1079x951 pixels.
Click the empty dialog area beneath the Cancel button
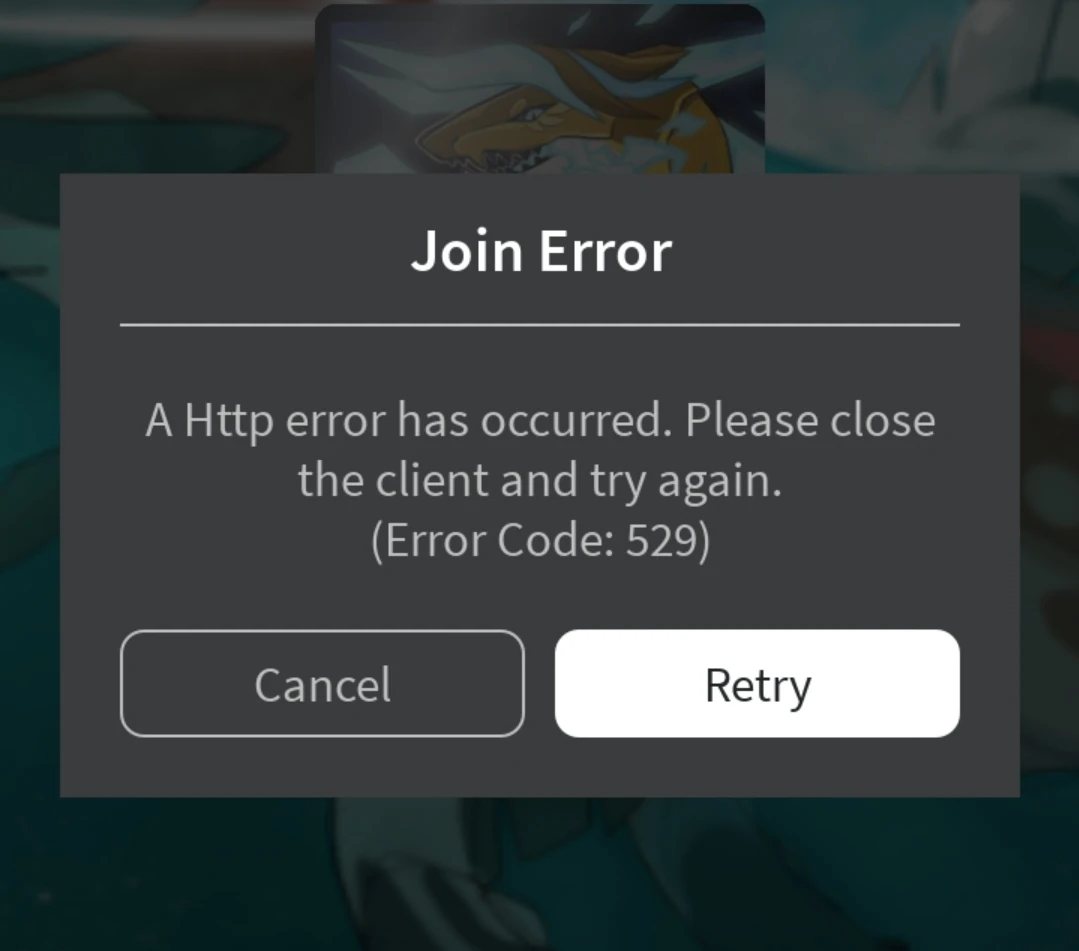tap(322, 767)
